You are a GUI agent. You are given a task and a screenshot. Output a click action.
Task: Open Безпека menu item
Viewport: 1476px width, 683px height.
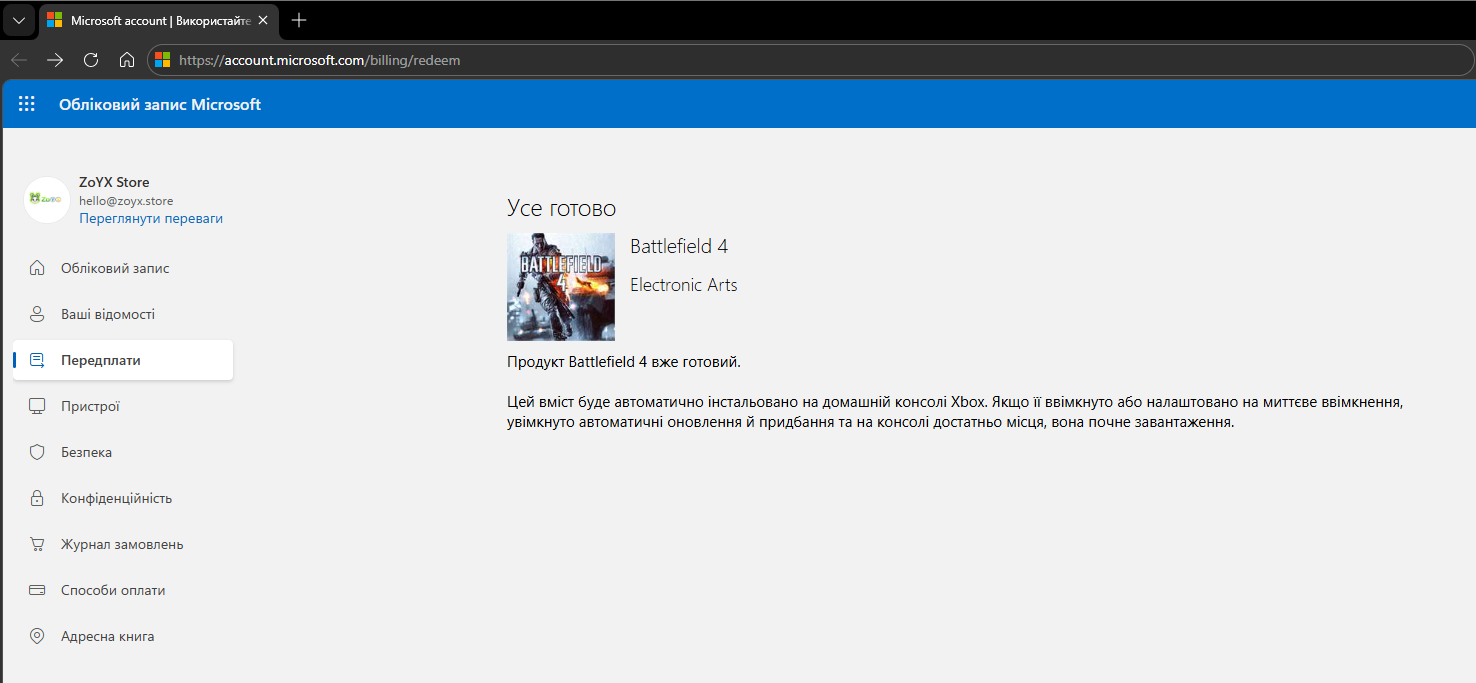123,452
